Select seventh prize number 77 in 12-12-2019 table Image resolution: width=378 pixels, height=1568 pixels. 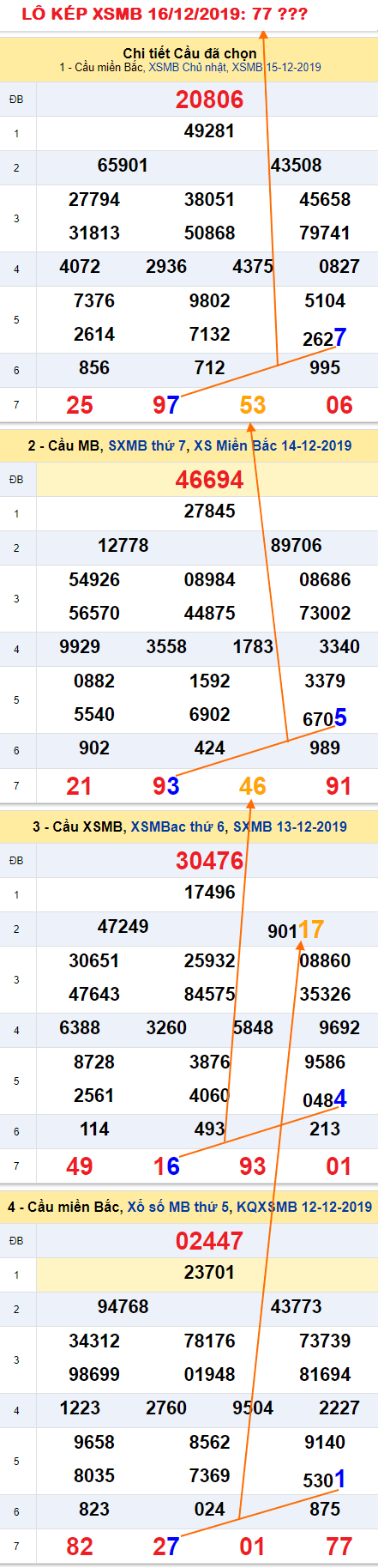pos(339,1547)
